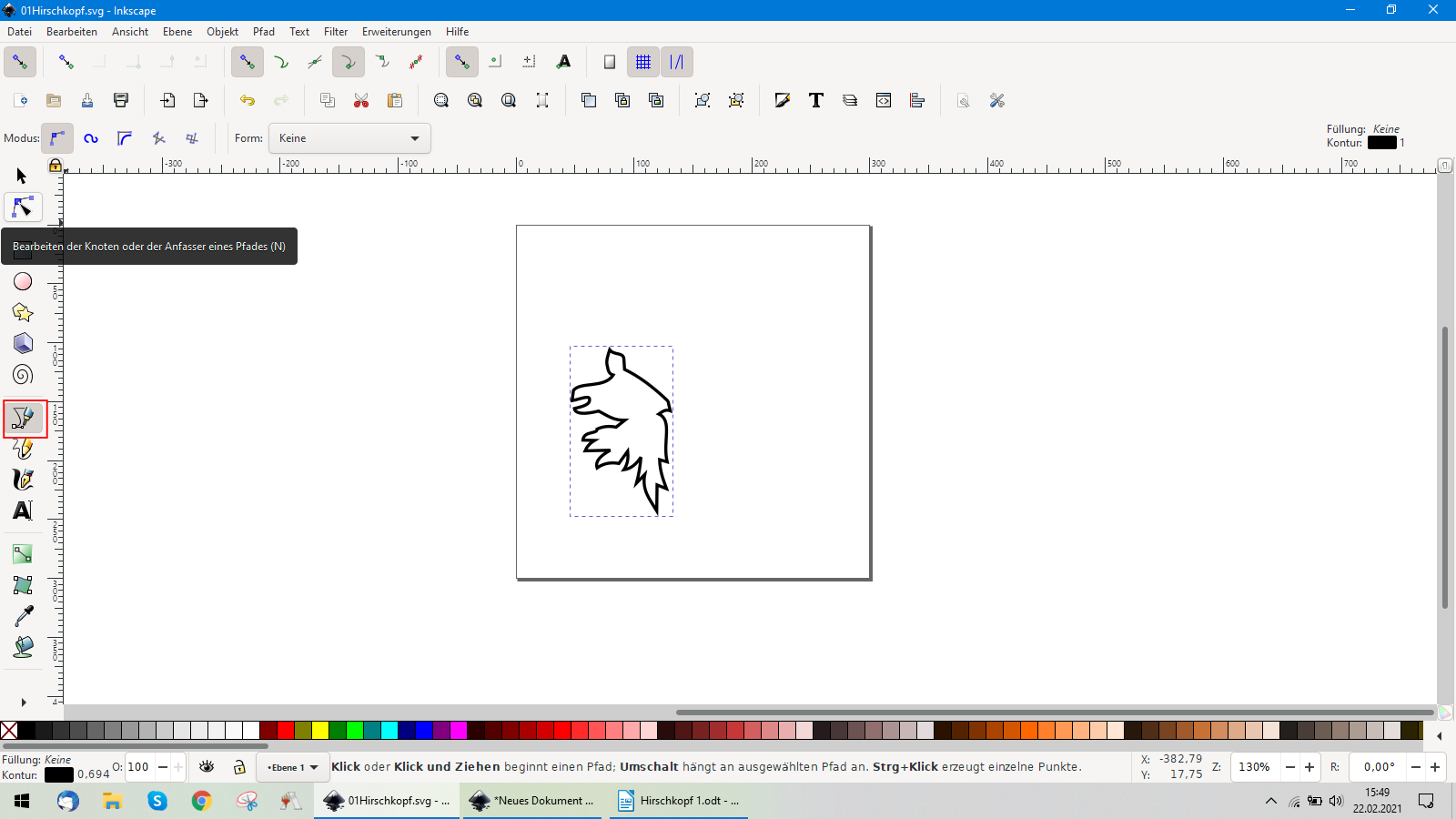Viewport: 1456px width, 819px height.
Task: Toggle the layer lock icon
Action: tap(239, 767)
